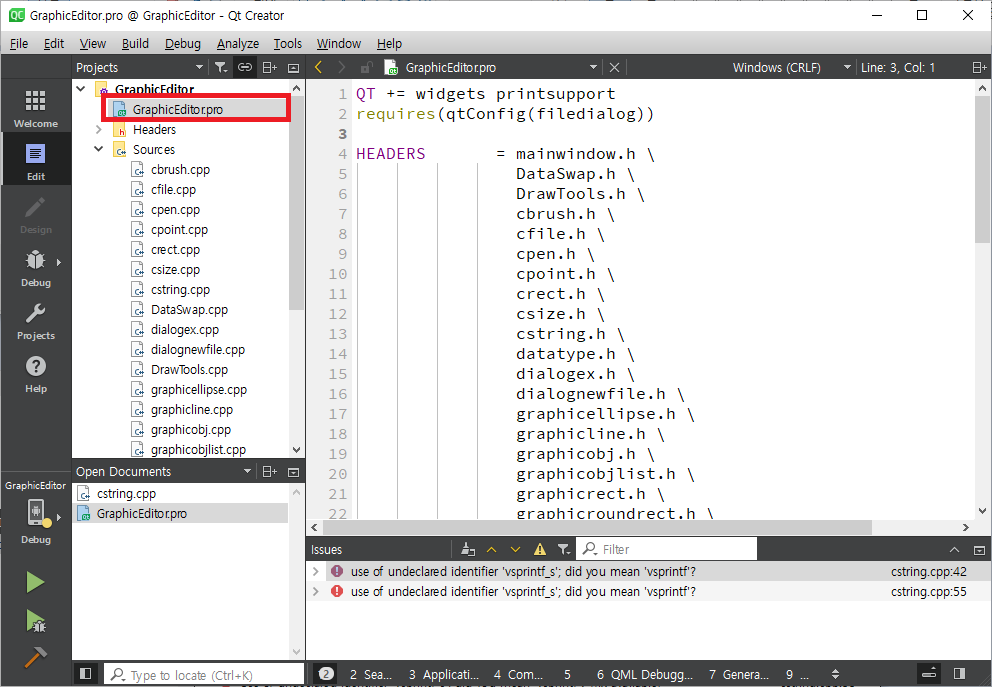
Task: Split the editor view
Action: pyautogui.click(x=979, y=67)
